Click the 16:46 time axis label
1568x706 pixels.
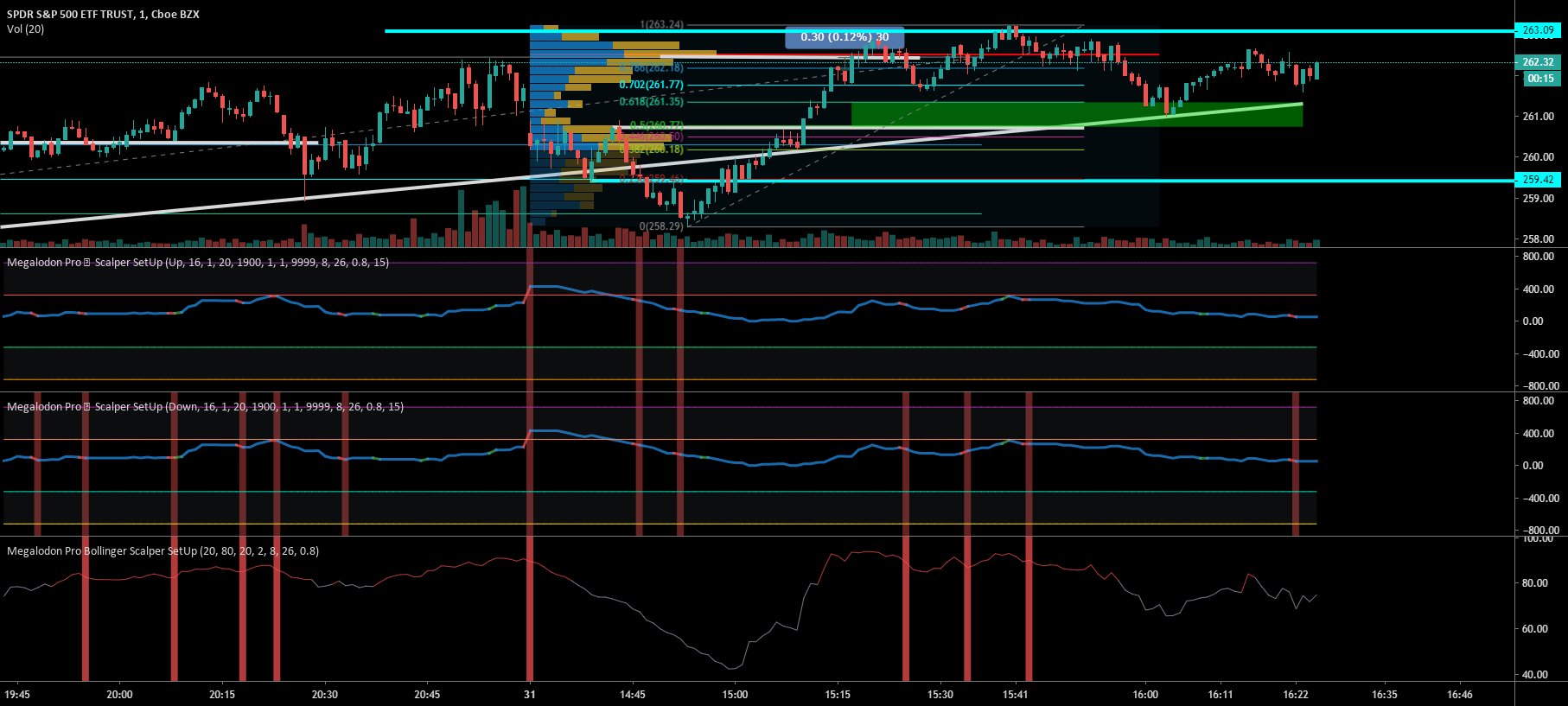1460,695
